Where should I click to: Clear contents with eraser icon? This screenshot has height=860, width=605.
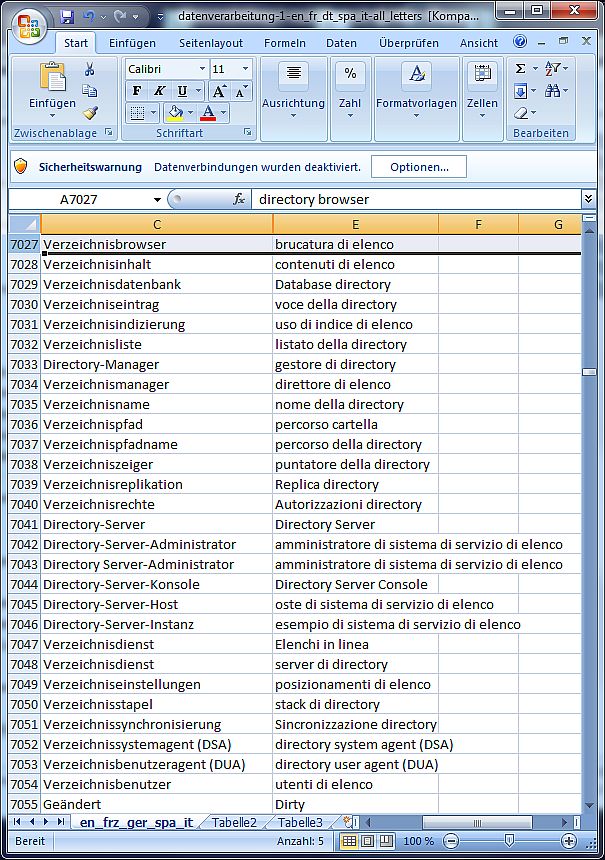(x=521, y=113)
